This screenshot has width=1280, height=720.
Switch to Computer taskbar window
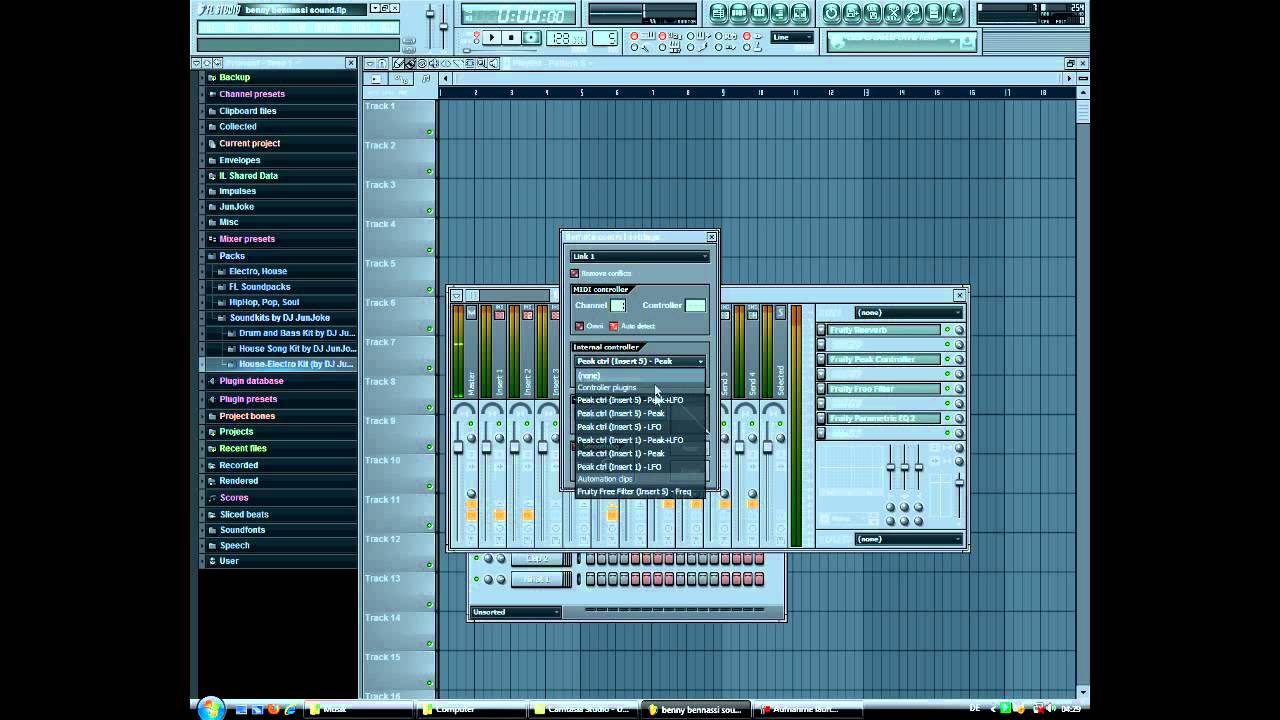pyautogui.click(x=468, y=709)
